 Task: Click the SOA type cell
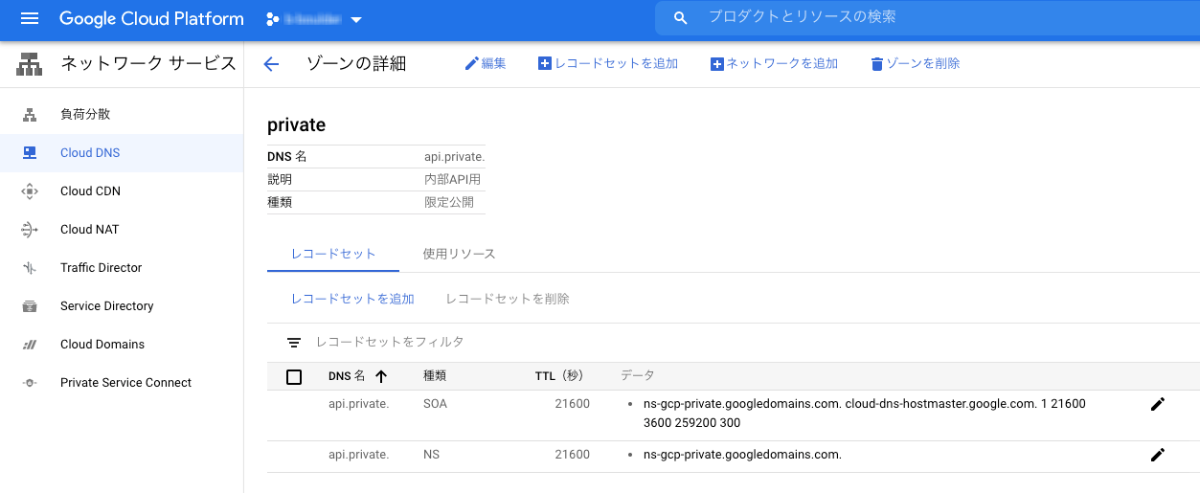pyautogui.click(x=436, y=404)
